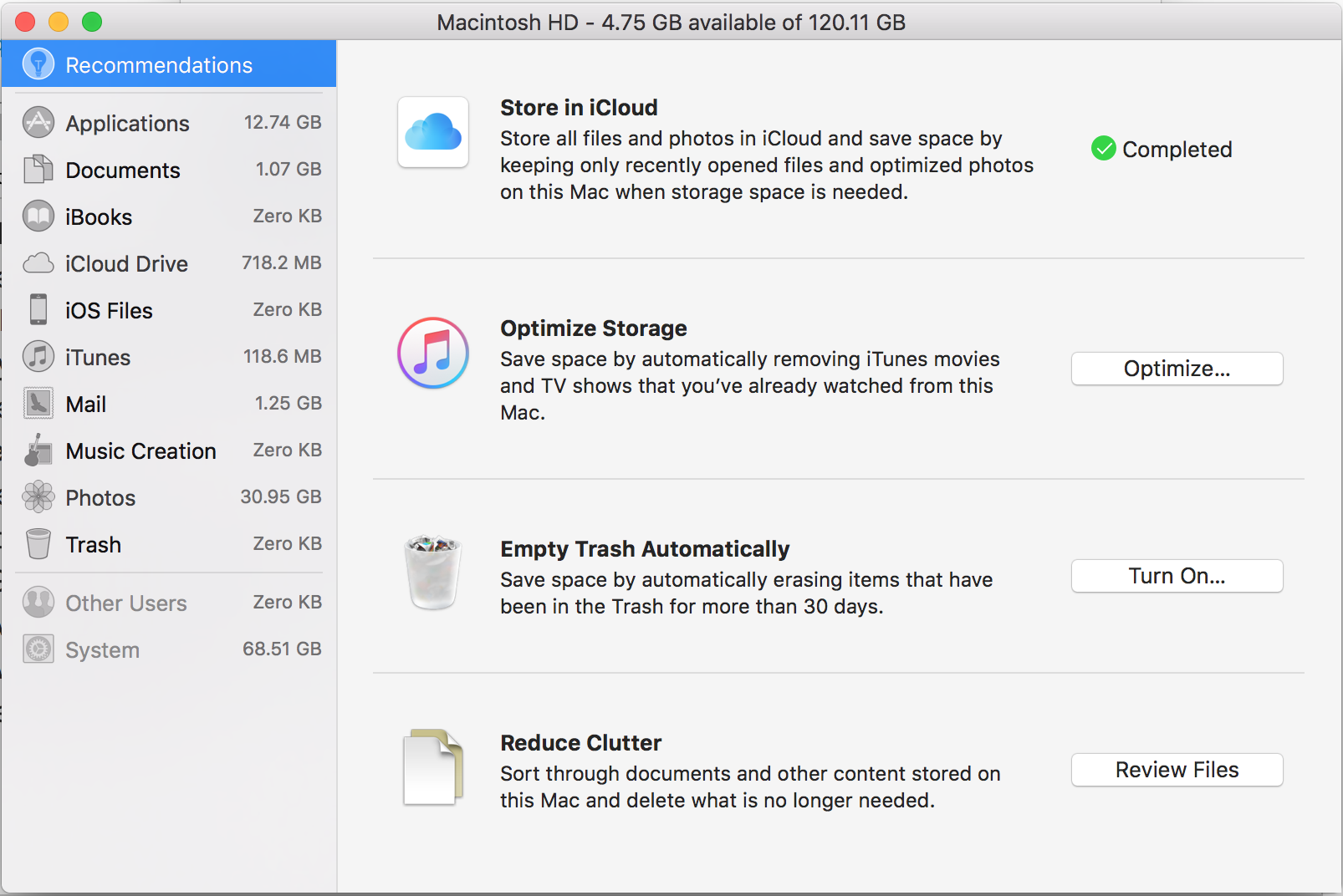Select Recommendations in the sidebar

tap(169, 64)
